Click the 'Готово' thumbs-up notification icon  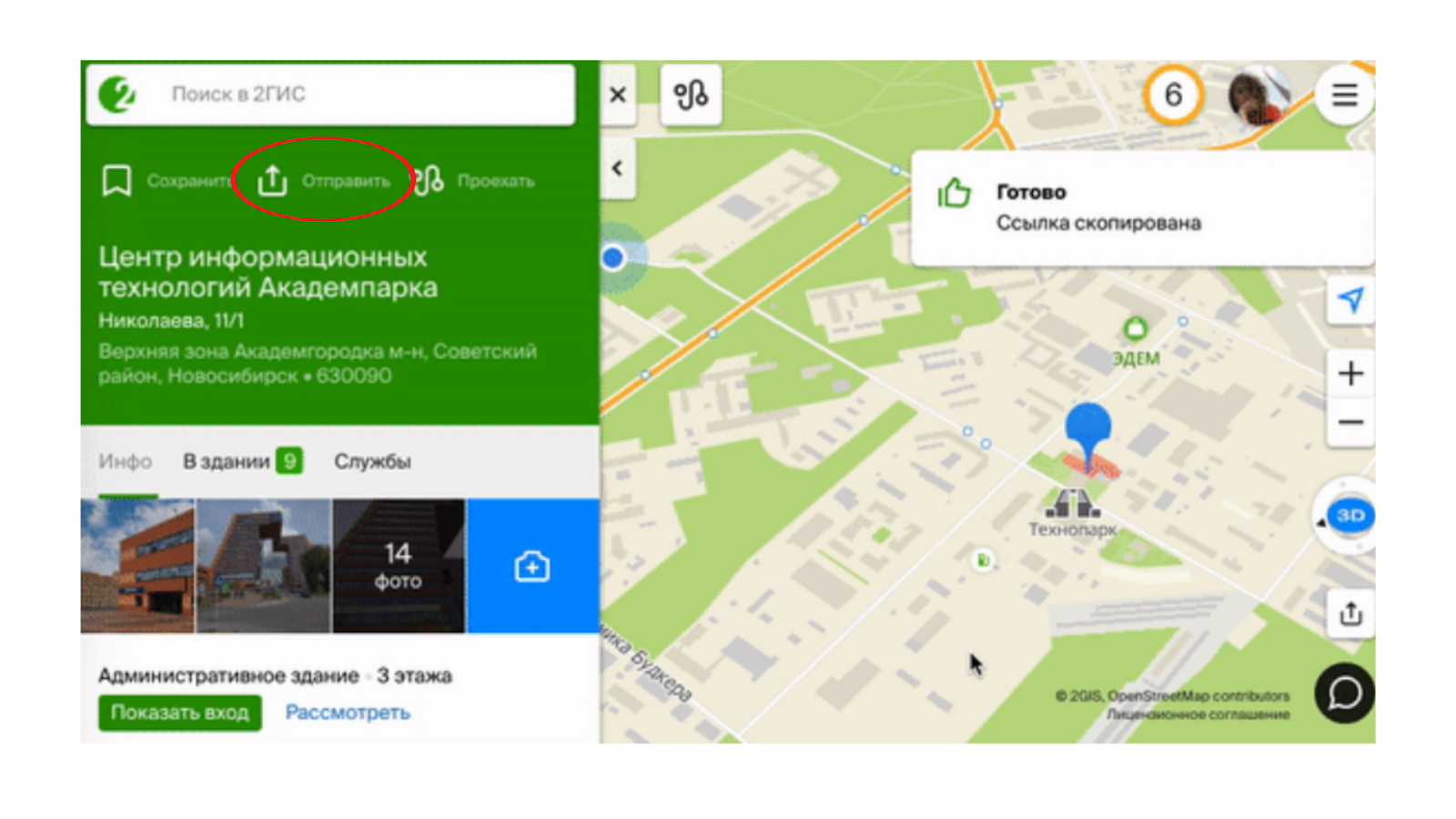click(955, 193)
